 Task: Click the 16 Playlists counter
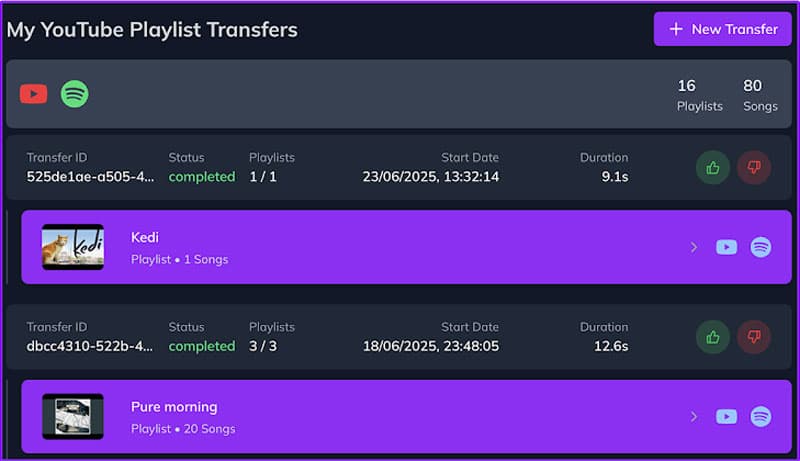click(x=699, y=95)
